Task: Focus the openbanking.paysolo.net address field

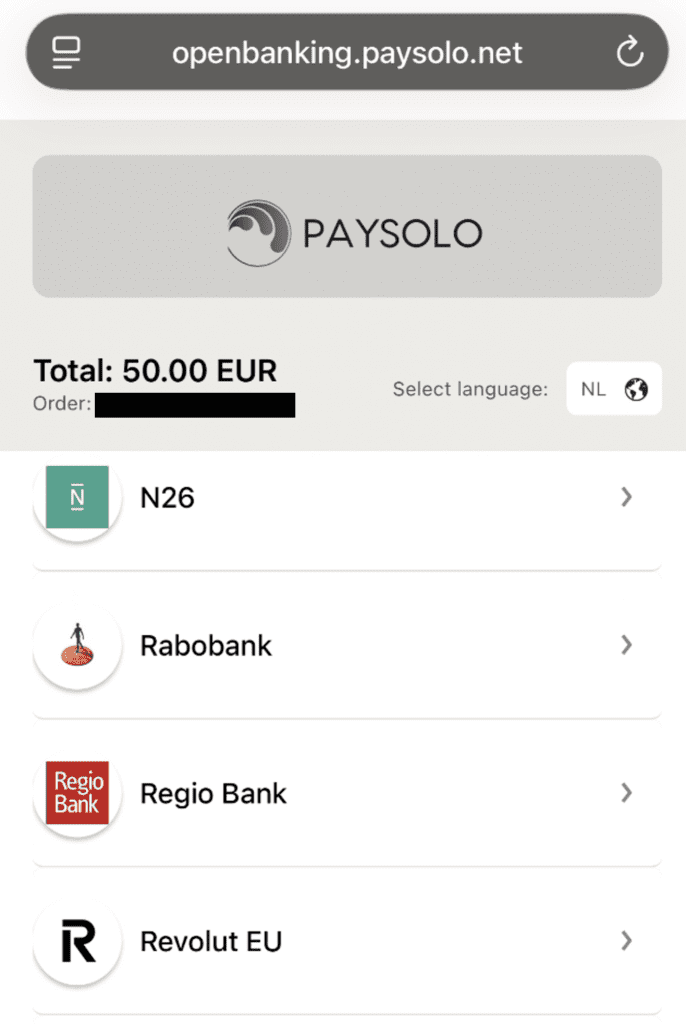Action: tap(347, 53)
